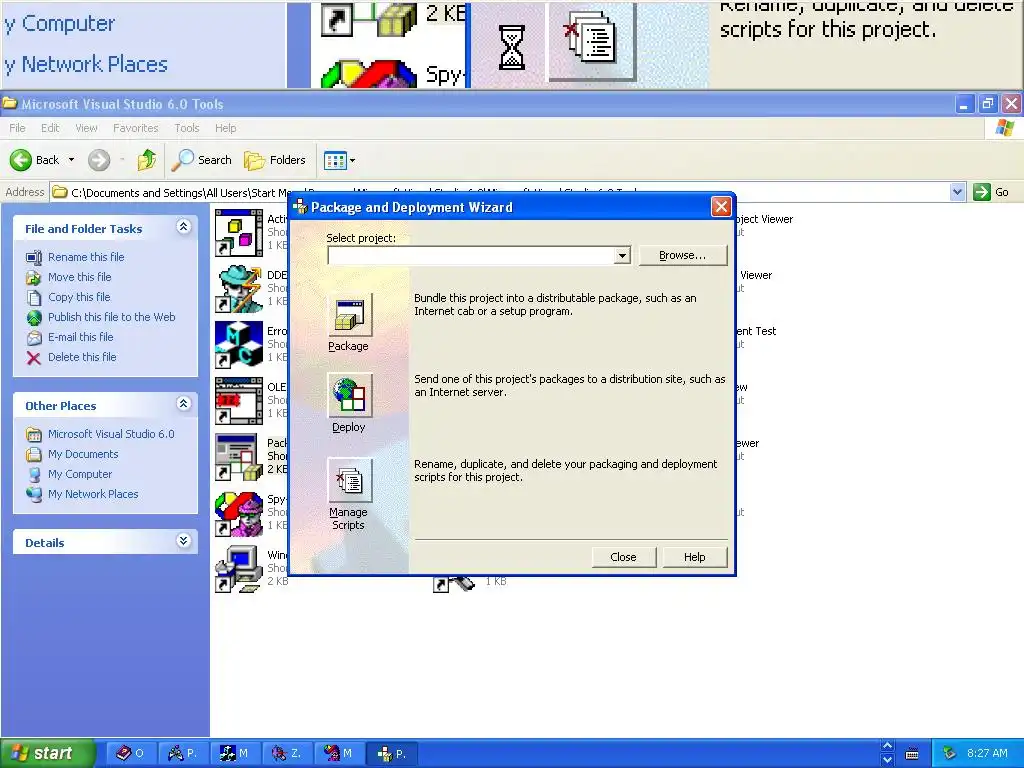This screenshot has height=768, width=1024.
Task: Open Search in the Explorer toolbar
Action: [201, 160]
